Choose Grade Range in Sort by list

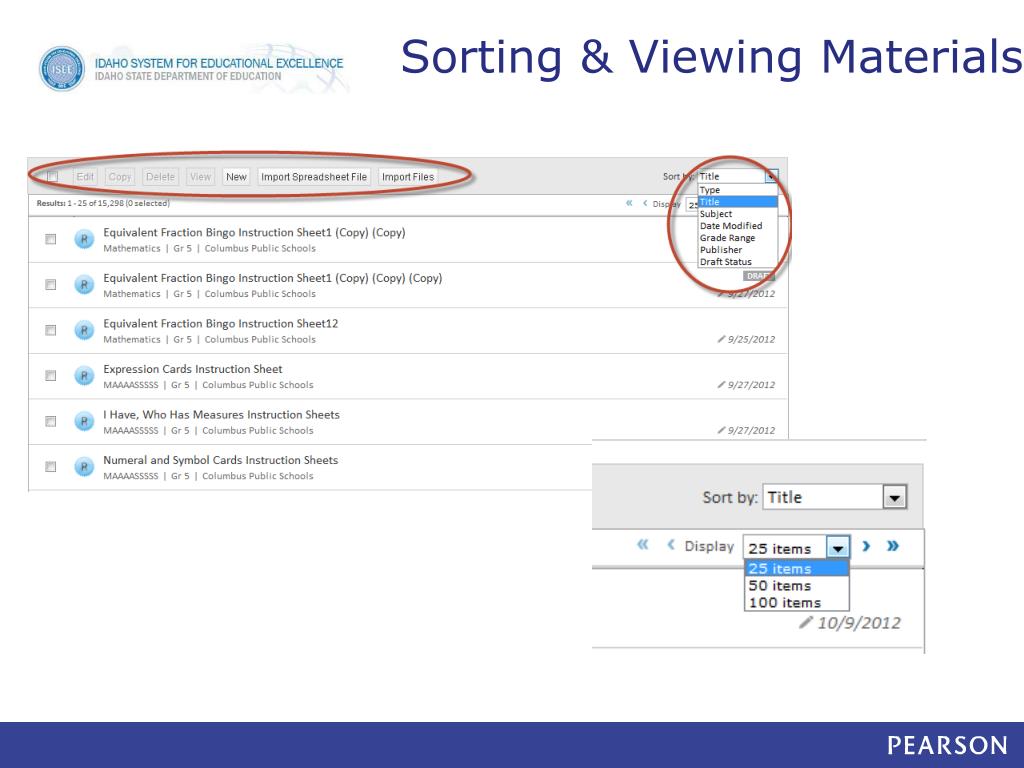[x=737, y=238]
